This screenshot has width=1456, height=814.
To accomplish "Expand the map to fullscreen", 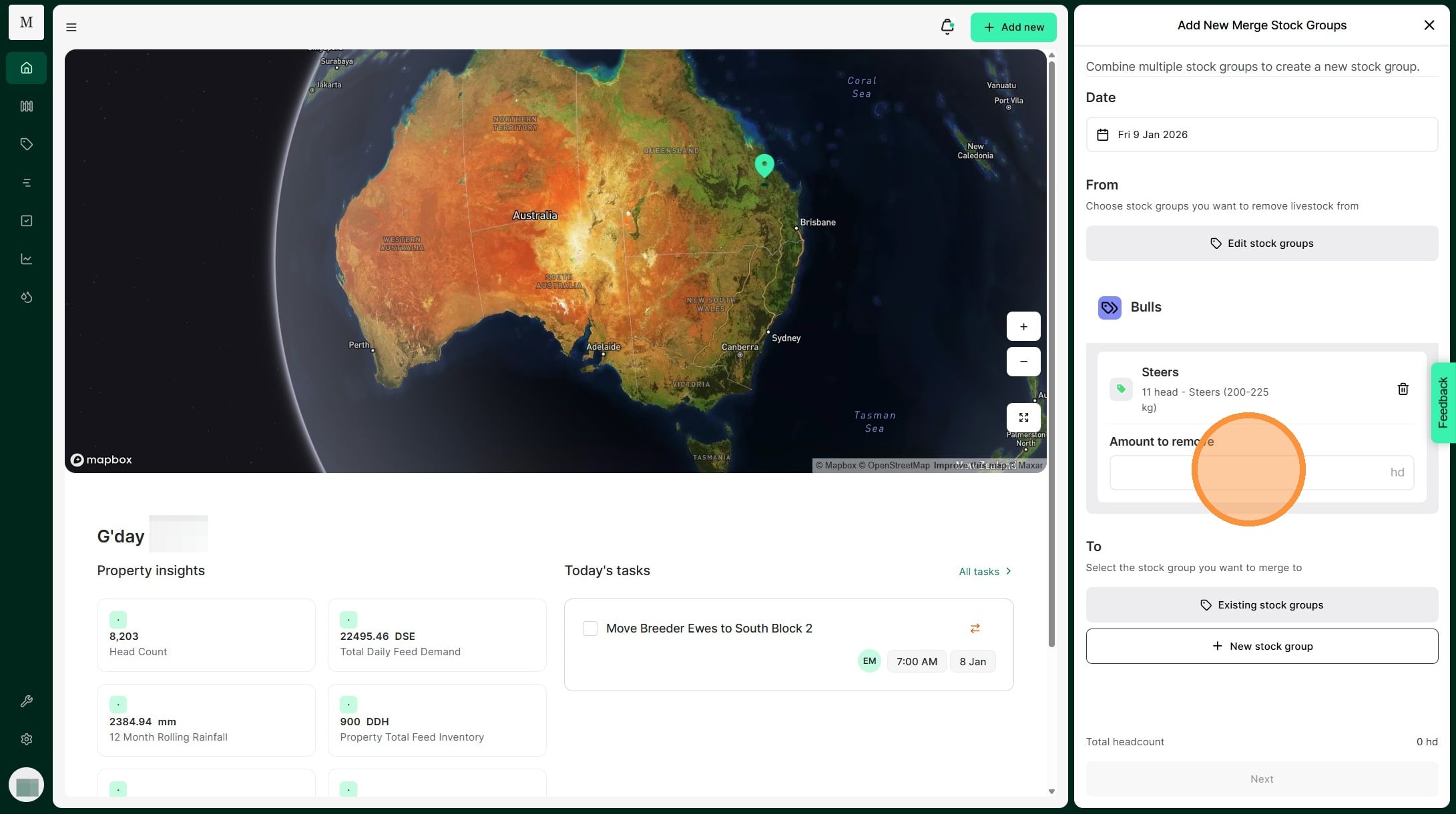I will tap(1023, 418).
